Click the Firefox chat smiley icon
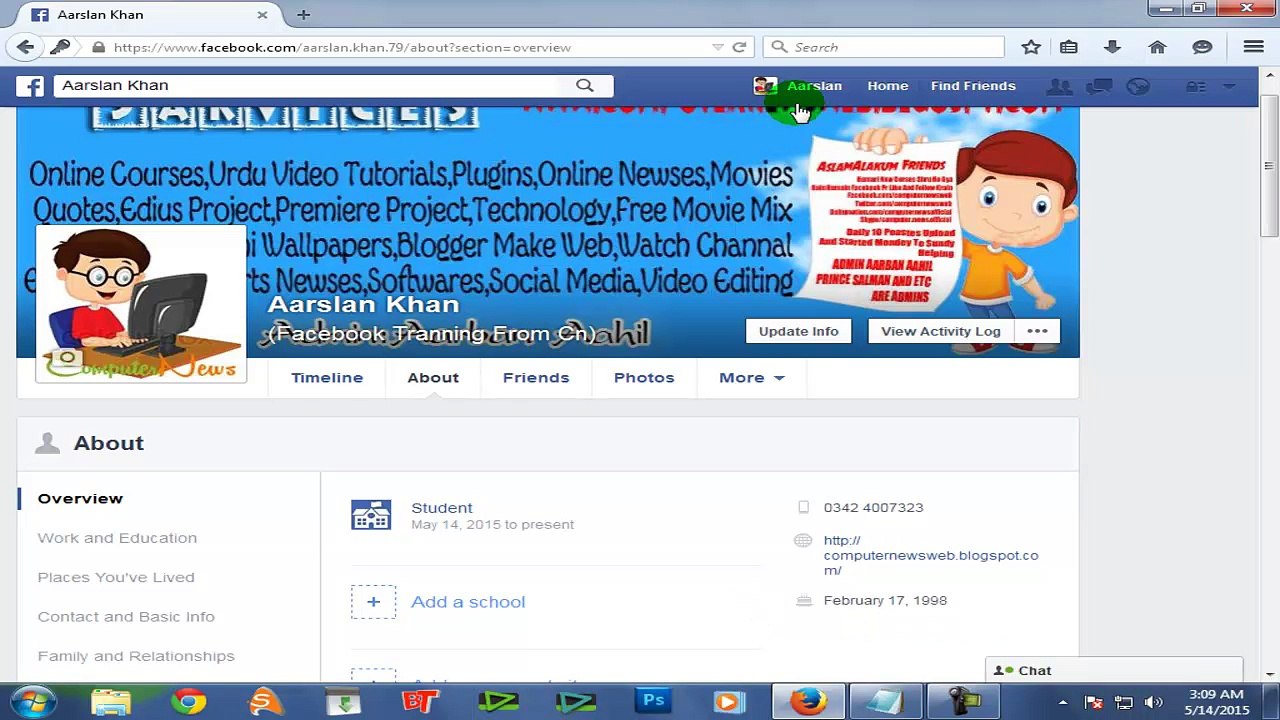1280x720 pixels. (1202, 47)
